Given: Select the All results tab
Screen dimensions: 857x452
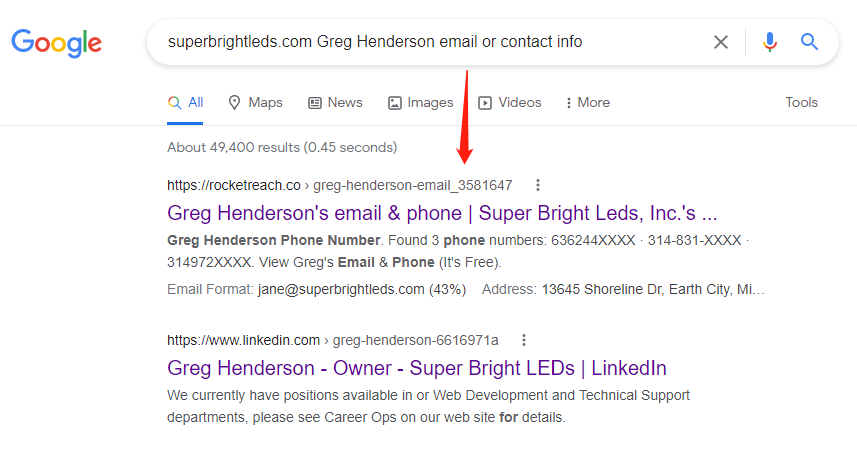Looking at the screenshot, I should 185,103.
